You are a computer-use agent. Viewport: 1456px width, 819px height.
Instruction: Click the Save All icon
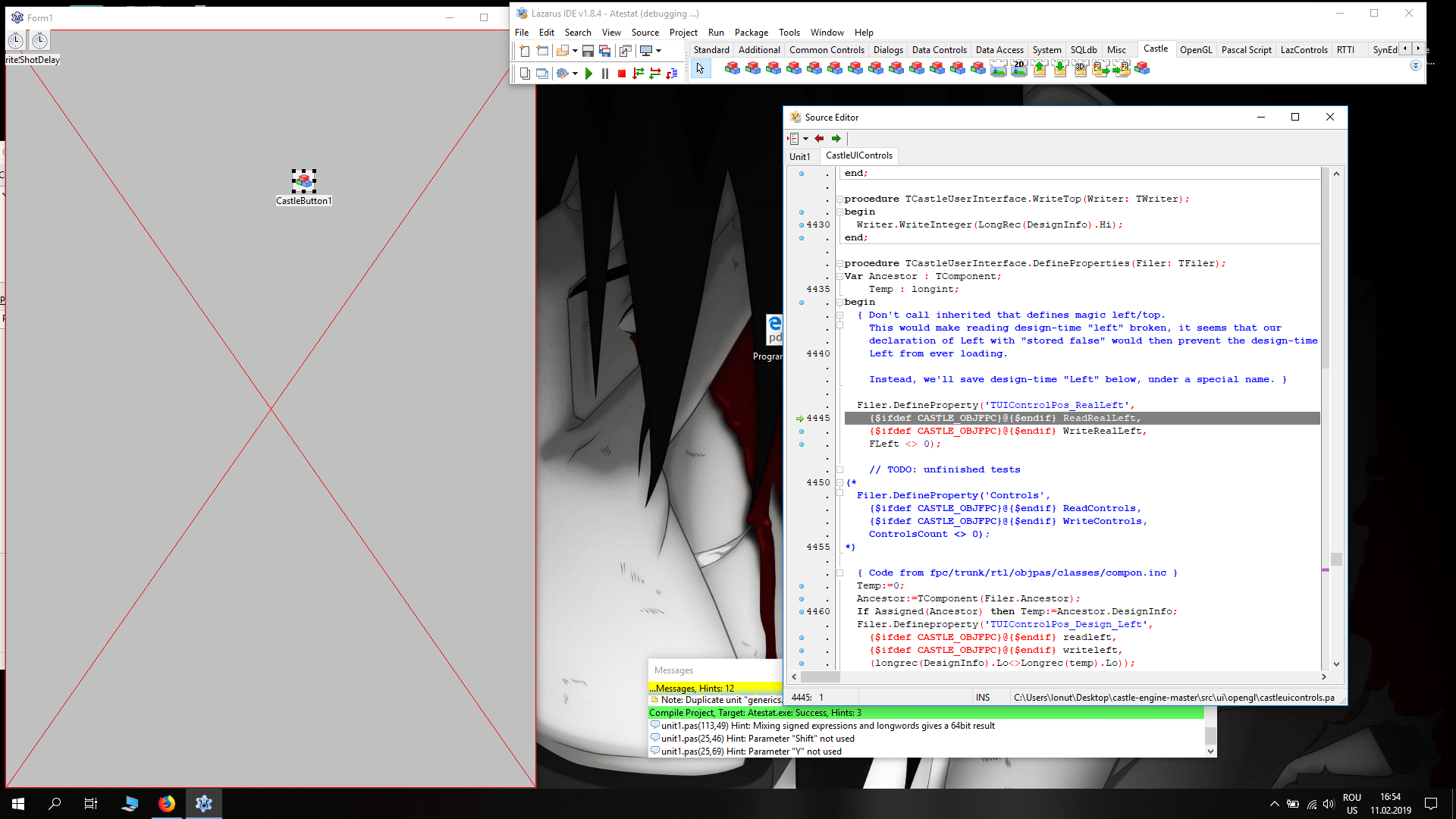[x=604, y=51]
